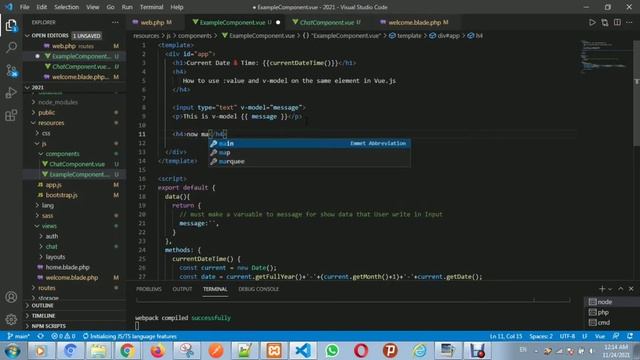640x360 pixels.
Task: Open the Manage gear icon
Action: coord(11,319)
